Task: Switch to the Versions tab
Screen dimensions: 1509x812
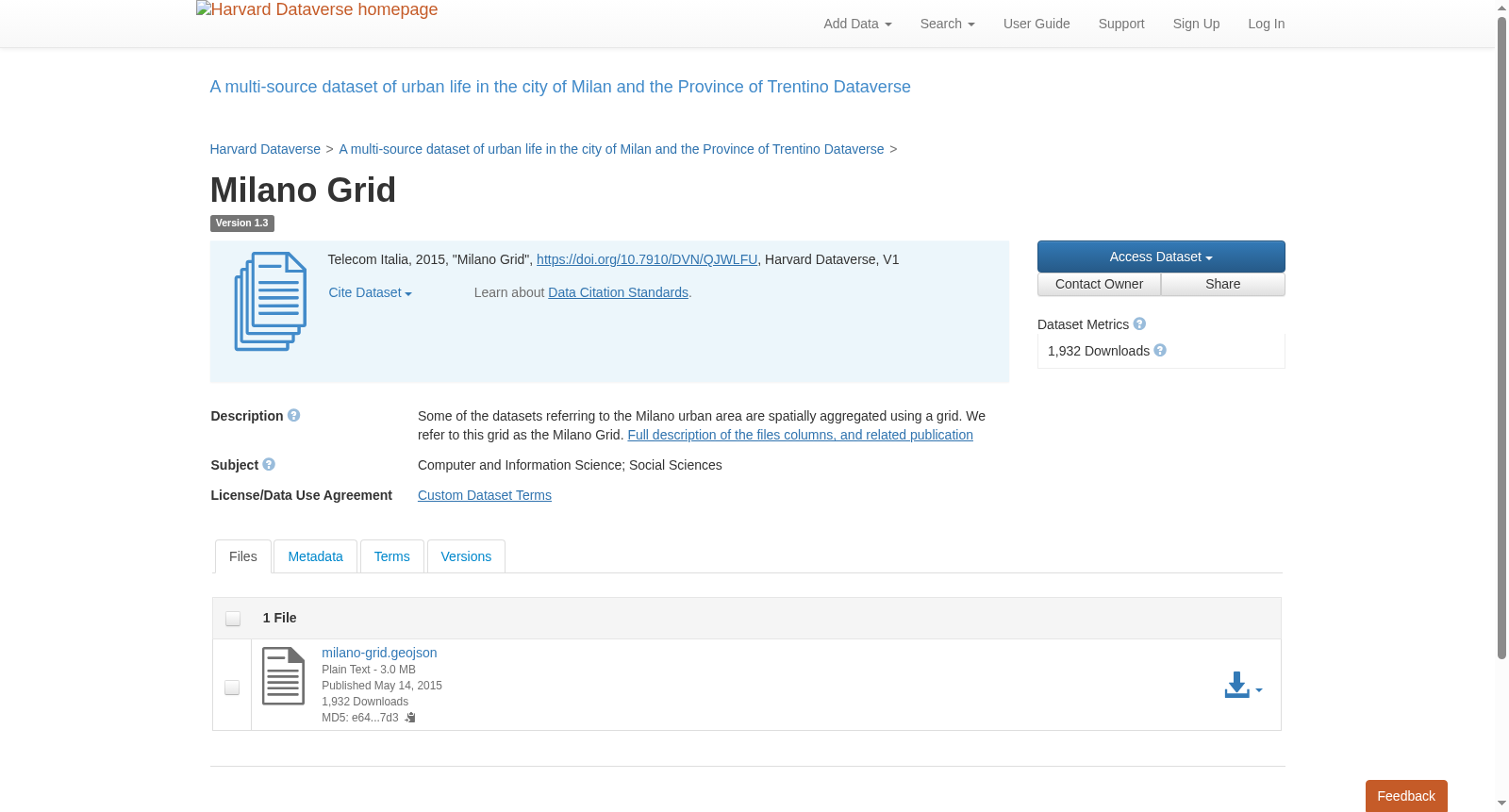Action: (466, 556)
